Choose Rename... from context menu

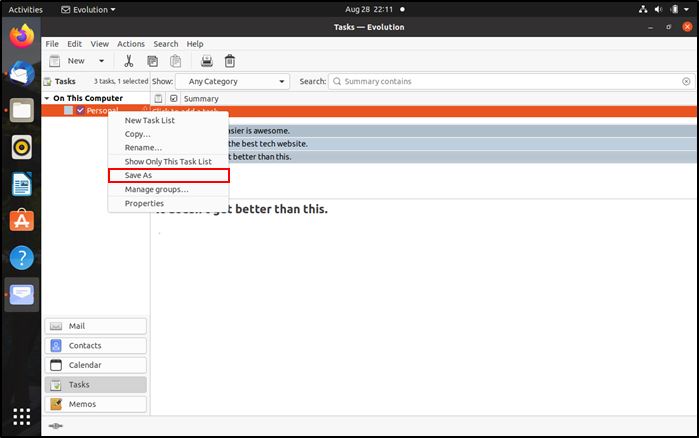coord(169,147)
